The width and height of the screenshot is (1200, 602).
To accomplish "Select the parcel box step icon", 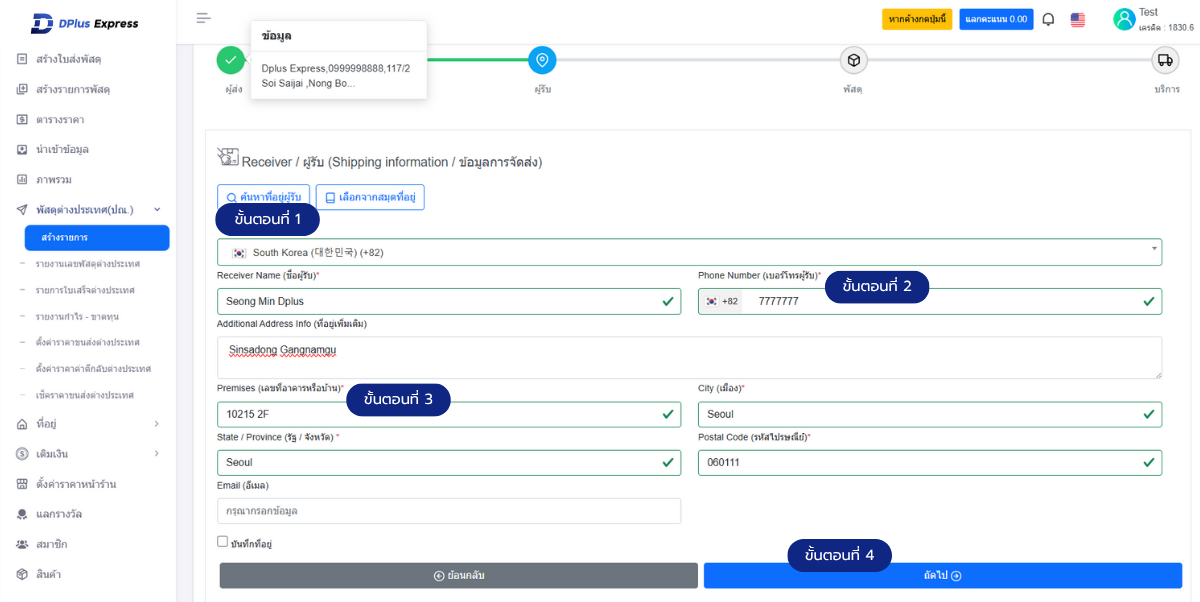I will [x=853, y=60].
